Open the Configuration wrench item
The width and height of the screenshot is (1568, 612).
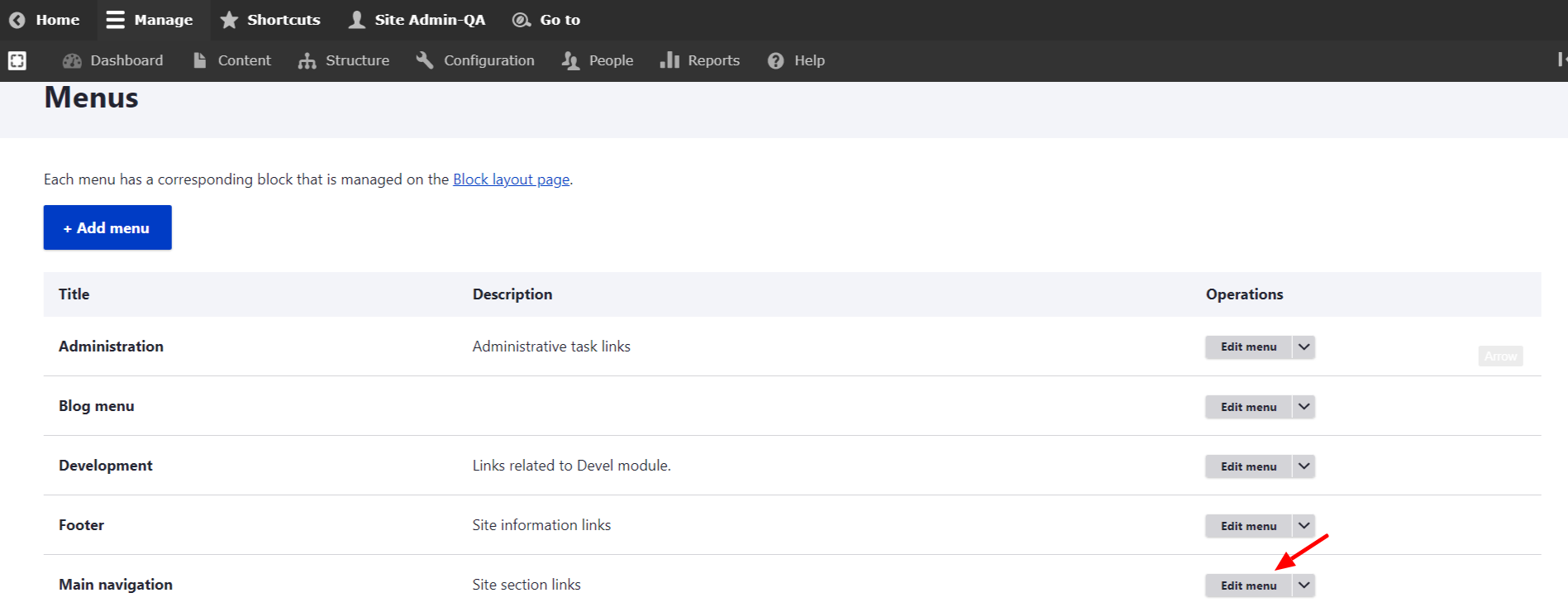[x=475, y=60]
